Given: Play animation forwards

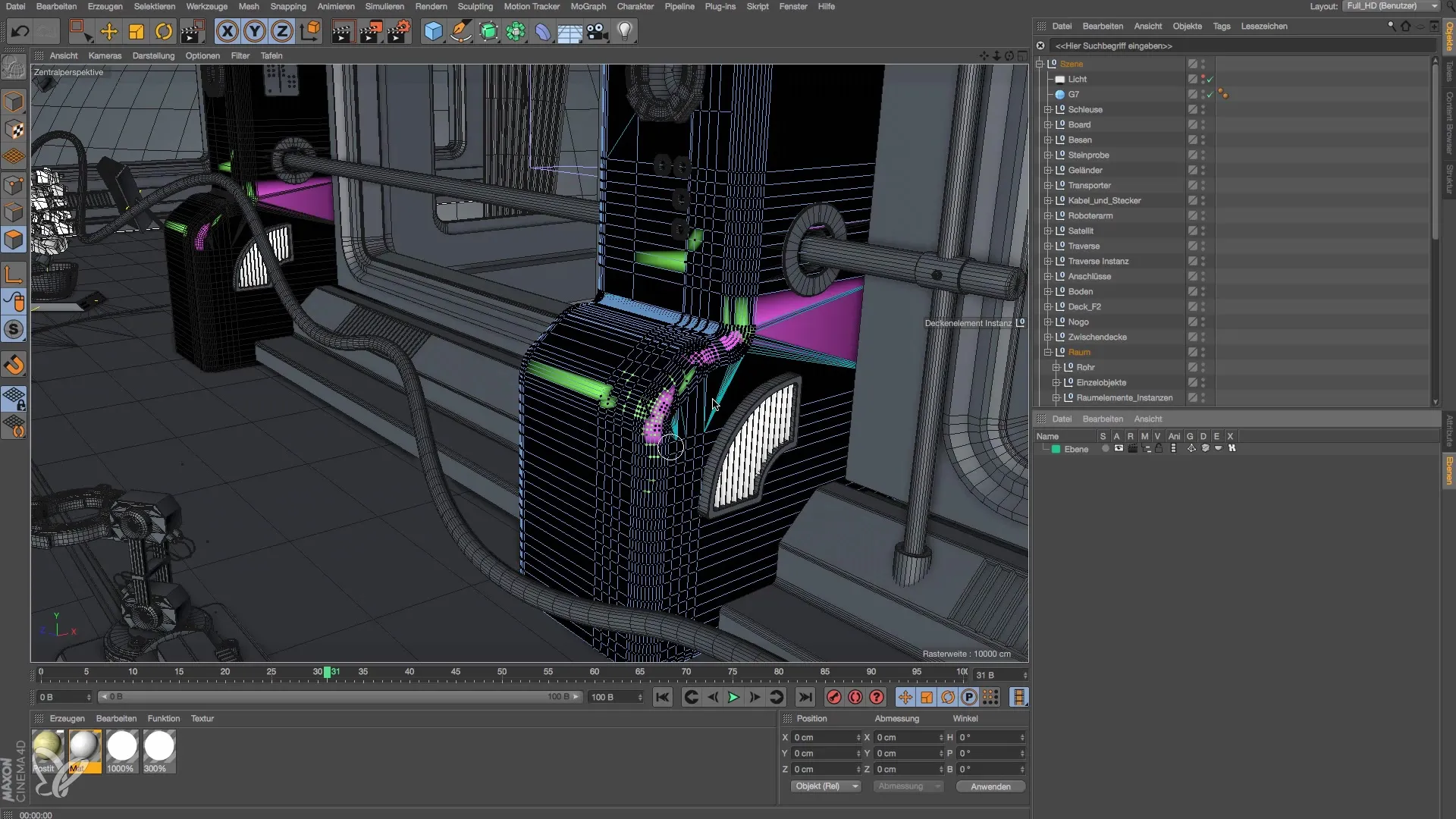Looking at the screenshot, I should pyautogui.click(x=733, y=697).
